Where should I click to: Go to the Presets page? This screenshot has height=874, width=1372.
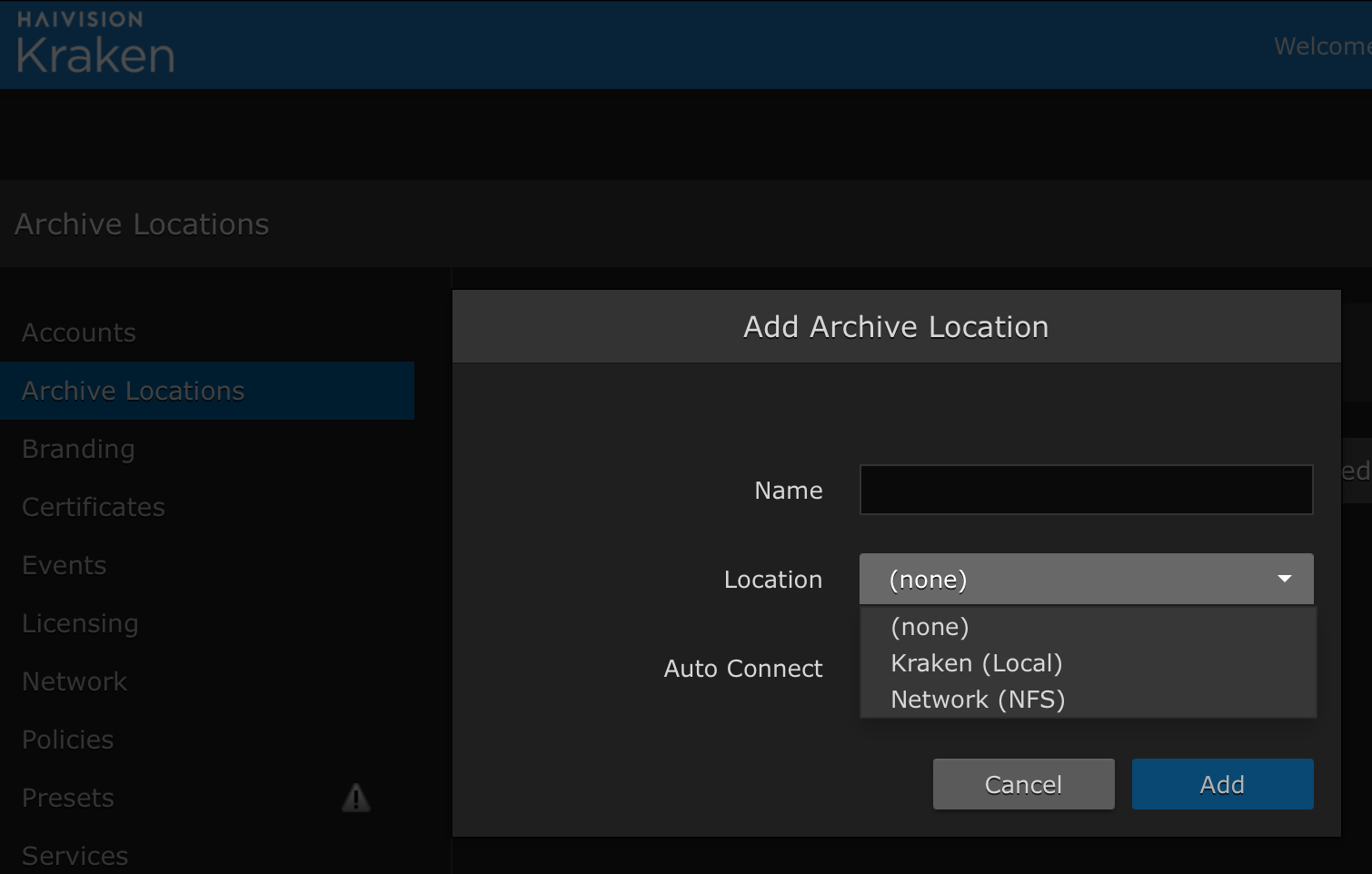(68, 798)
